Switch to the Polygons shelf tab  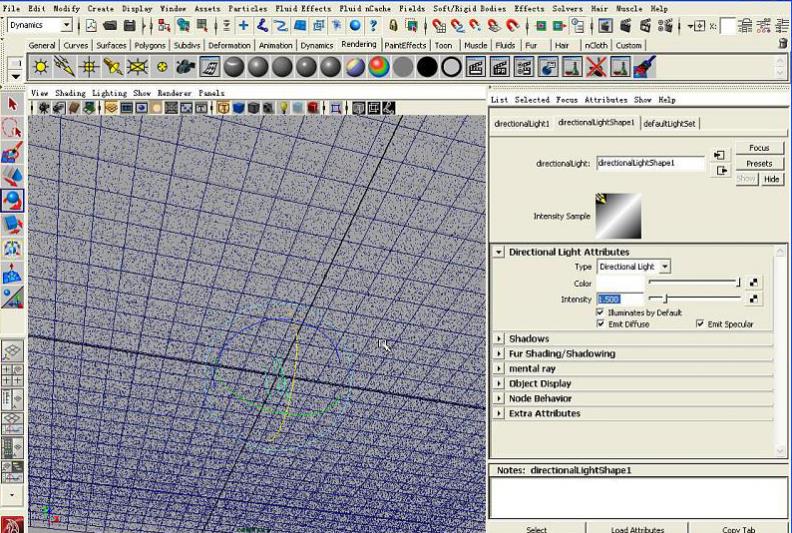click(150, 45)
